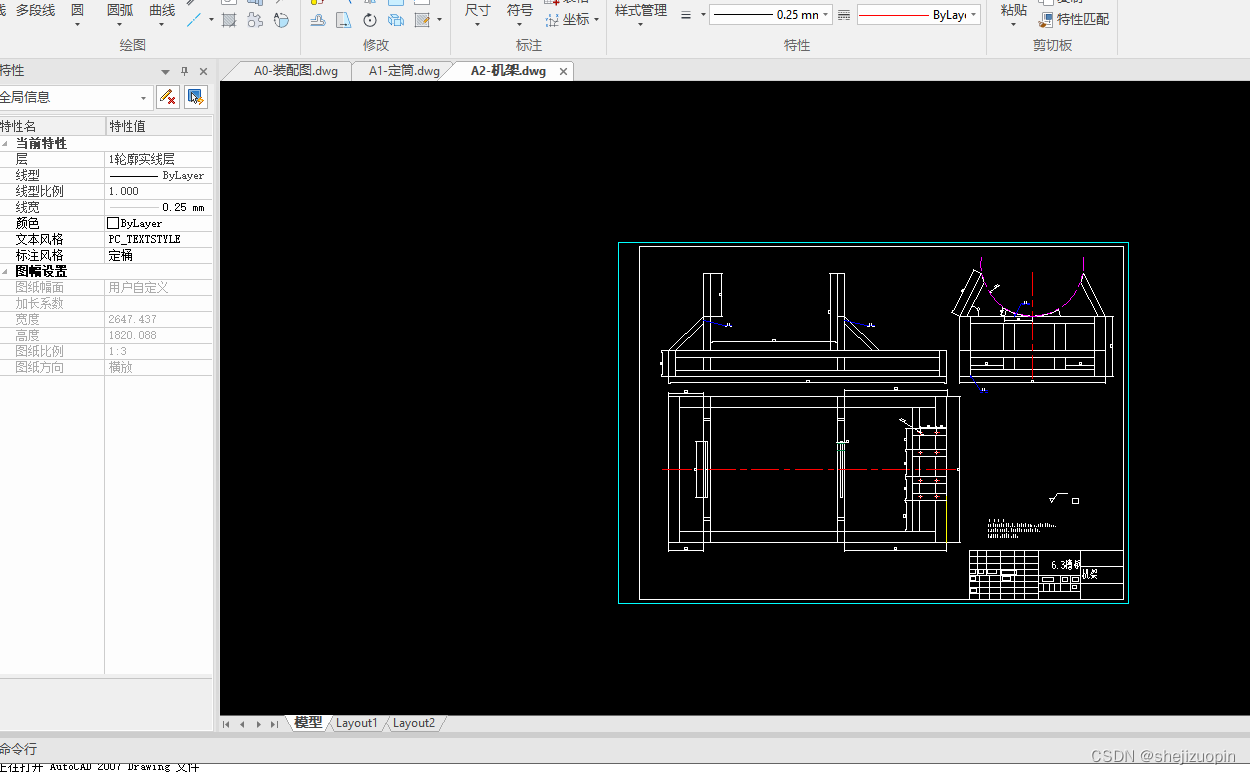The width and height of the screenshot is (1250, 775).
Task: Select the rotate tool in 修改 group
Action: (370, 20)
